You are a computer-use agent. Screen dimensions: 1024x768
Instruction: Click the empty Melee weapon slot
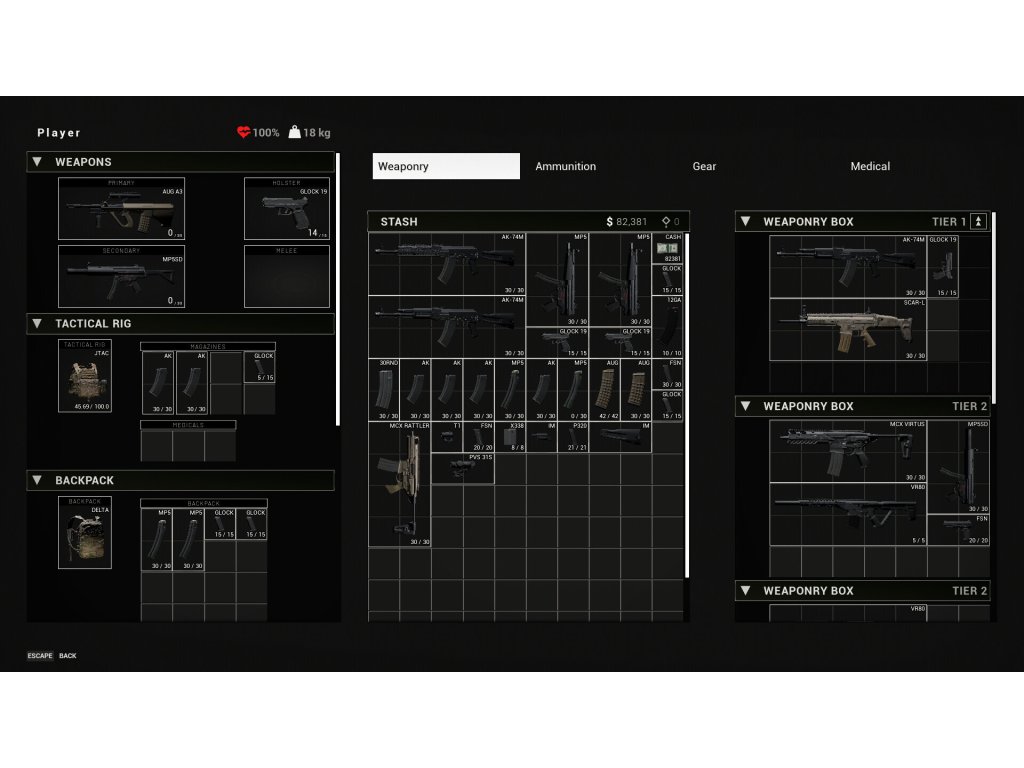pyautogui.click(x=287, y=276)
